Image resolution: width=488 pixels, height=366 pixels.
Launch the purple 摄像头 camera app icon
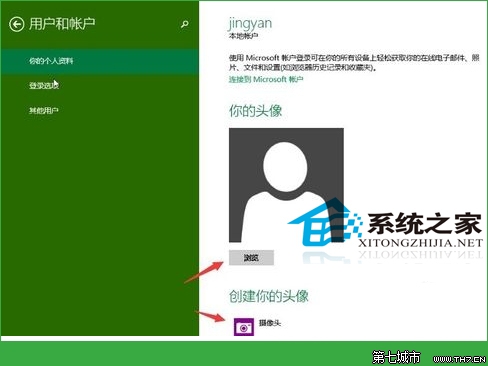(x=244, y=327)
